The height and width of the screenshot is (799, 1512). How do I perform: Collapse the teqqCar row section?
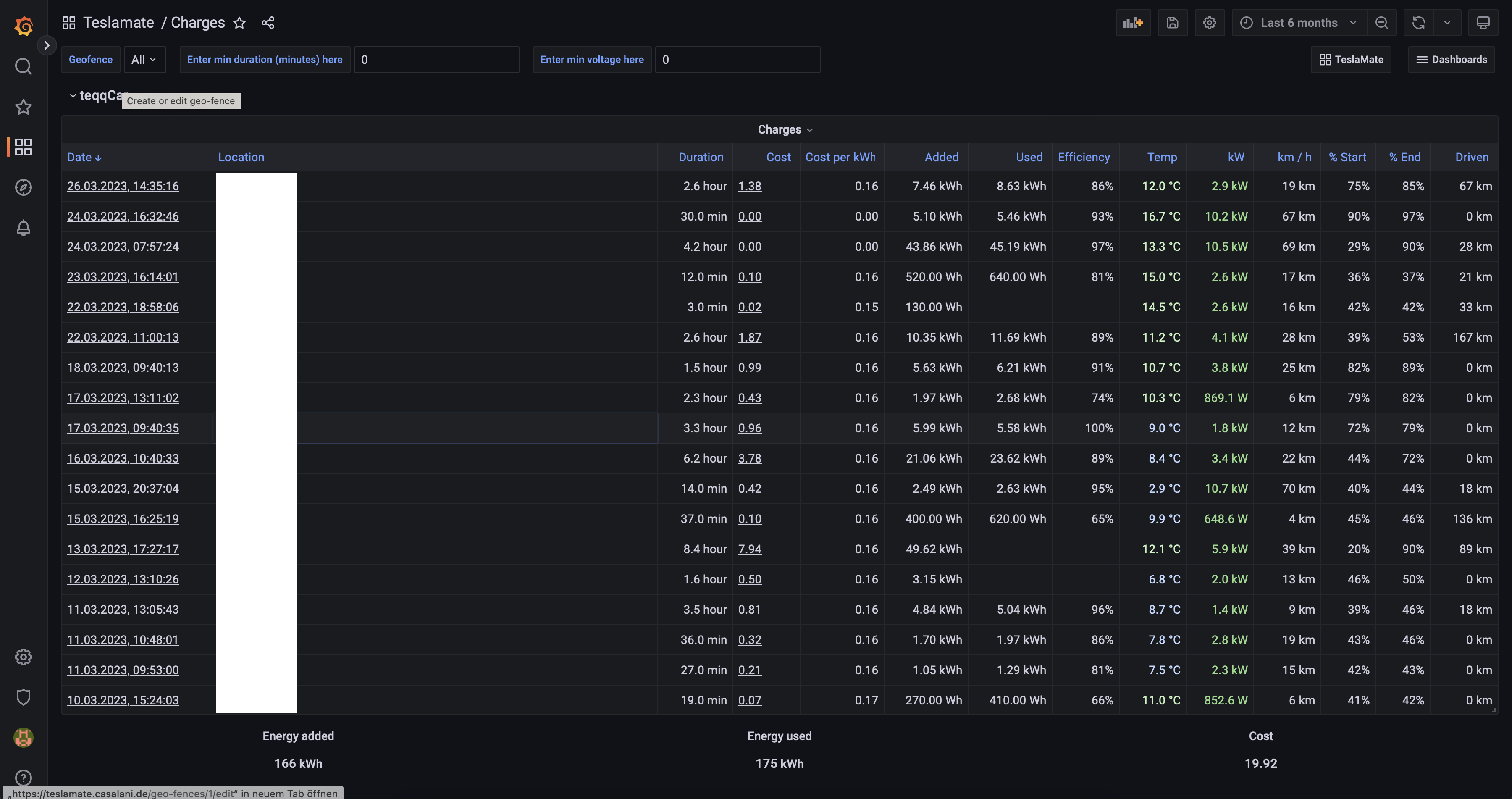[73, 95]
